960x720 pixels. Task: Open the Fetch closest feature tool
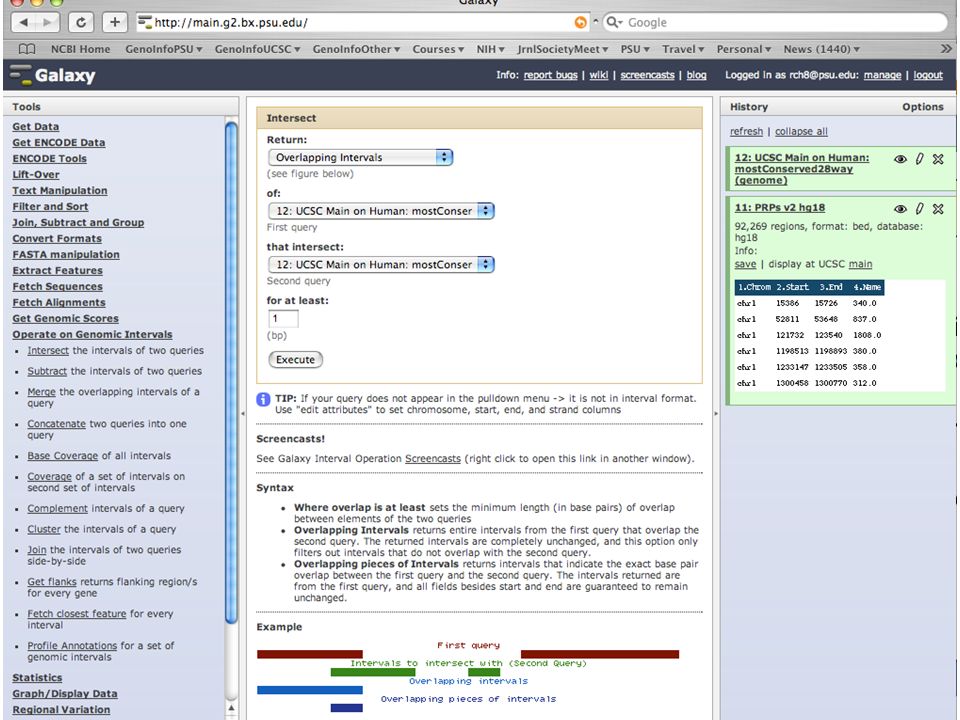[77, 613]
